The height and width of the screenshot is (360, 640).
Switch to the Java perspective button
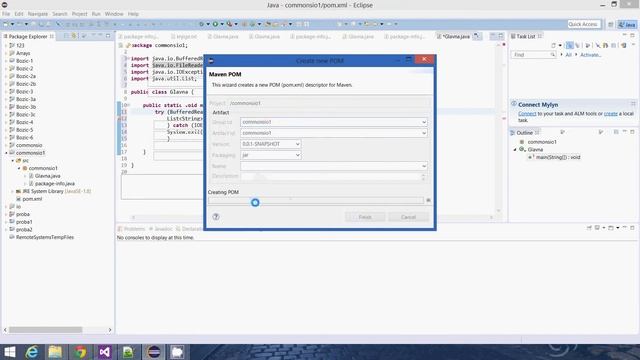click(x=627, y=24)
